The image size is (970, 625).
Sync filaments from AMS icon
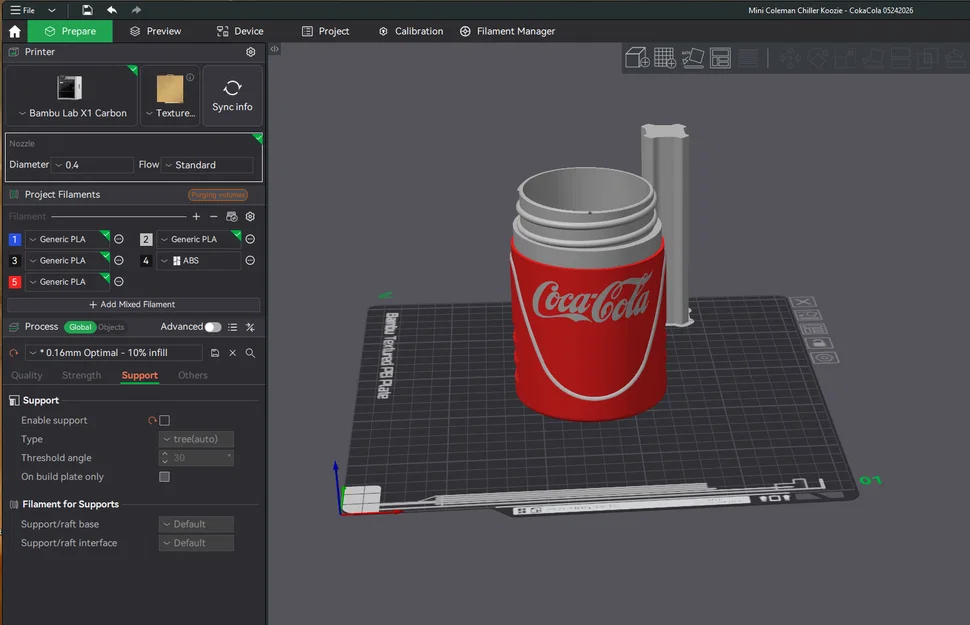(232, 217)
